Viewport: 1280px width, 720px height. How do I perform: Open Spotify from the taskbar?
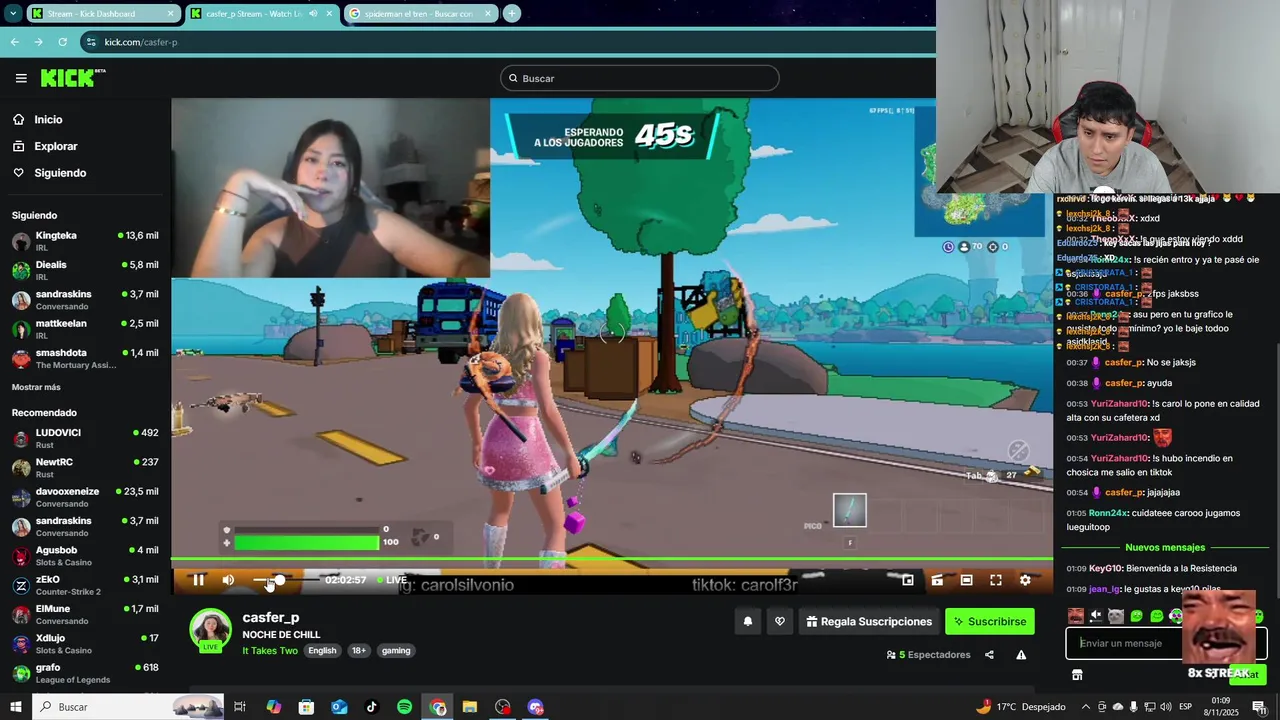404,707
